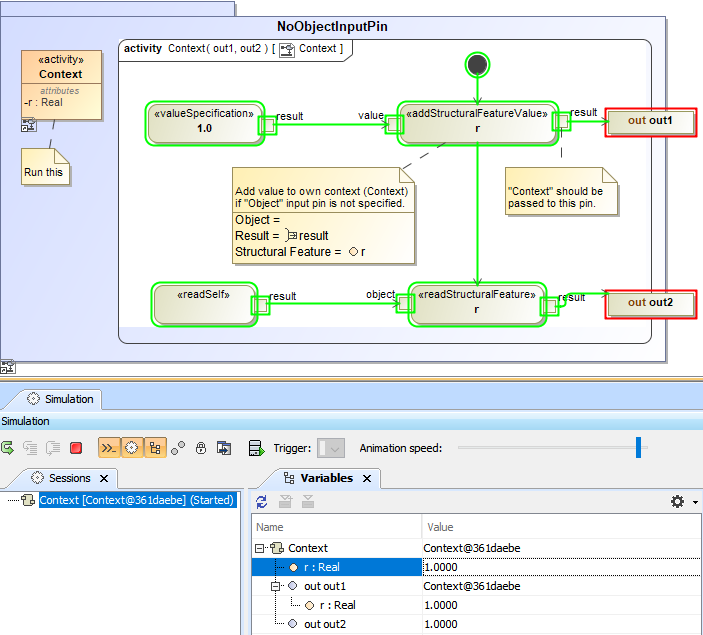Select the started Context session entry

coord(136,500)
